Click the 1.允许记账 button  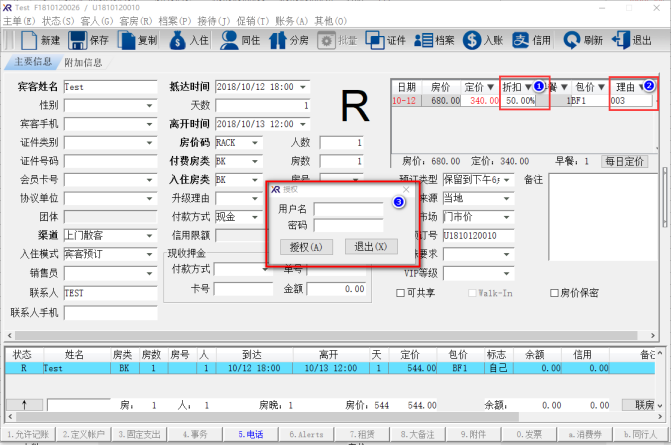click(x=27, y=434)
